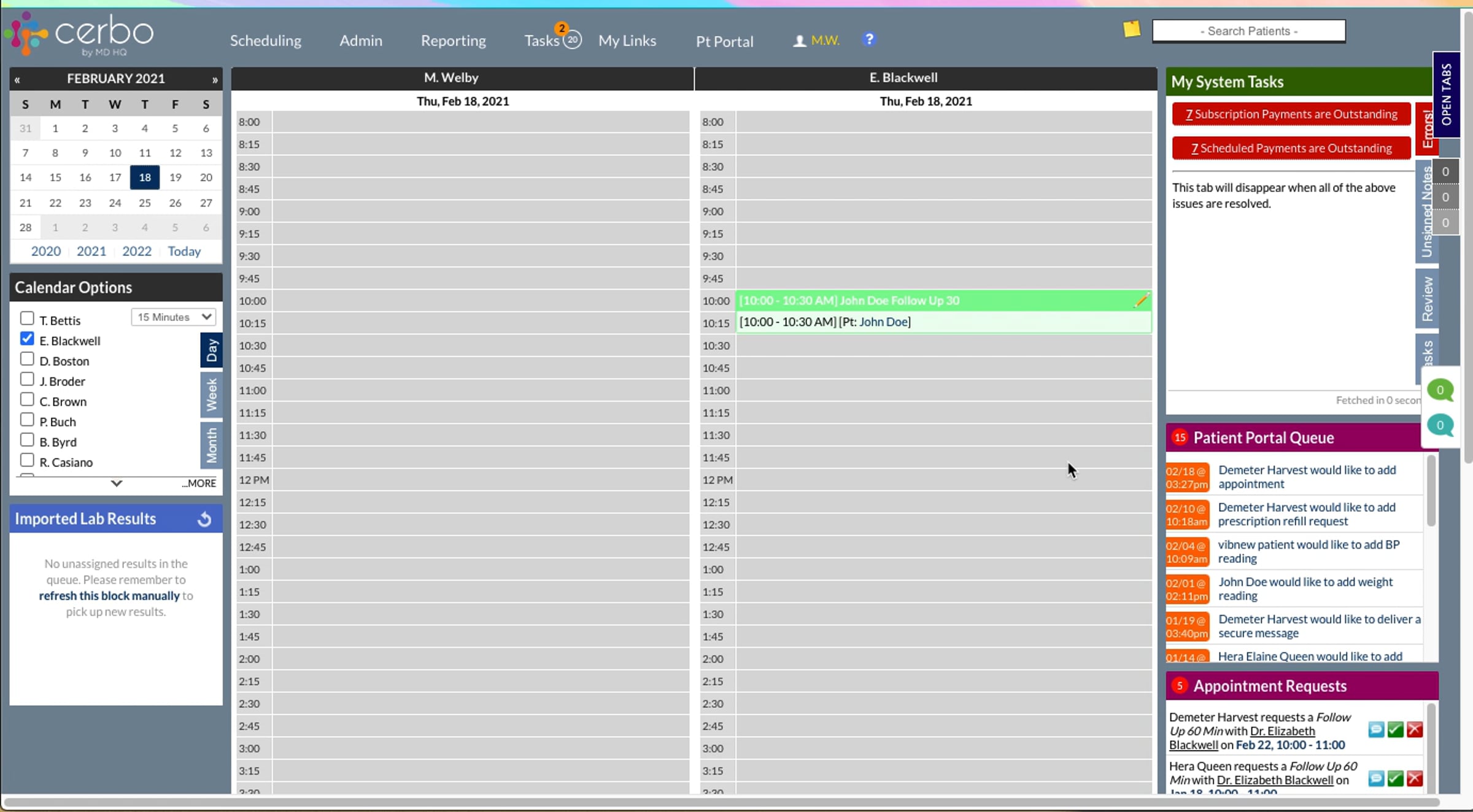This screenshot has width=1473, height=812.
Task: Message Demeter Harvest about appointment request
Action: coord(1376,729)
